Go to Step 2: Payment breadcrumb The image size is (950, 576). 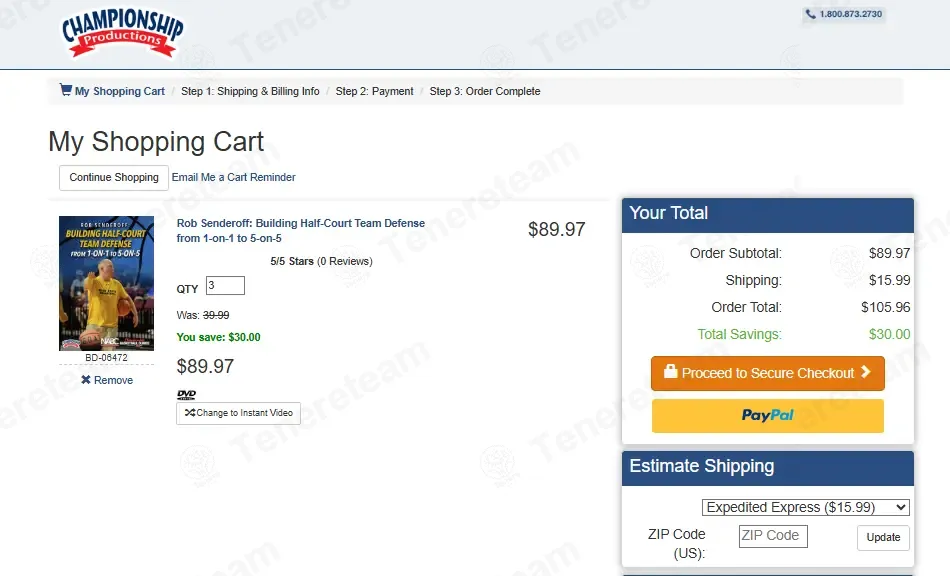point(374,91)
